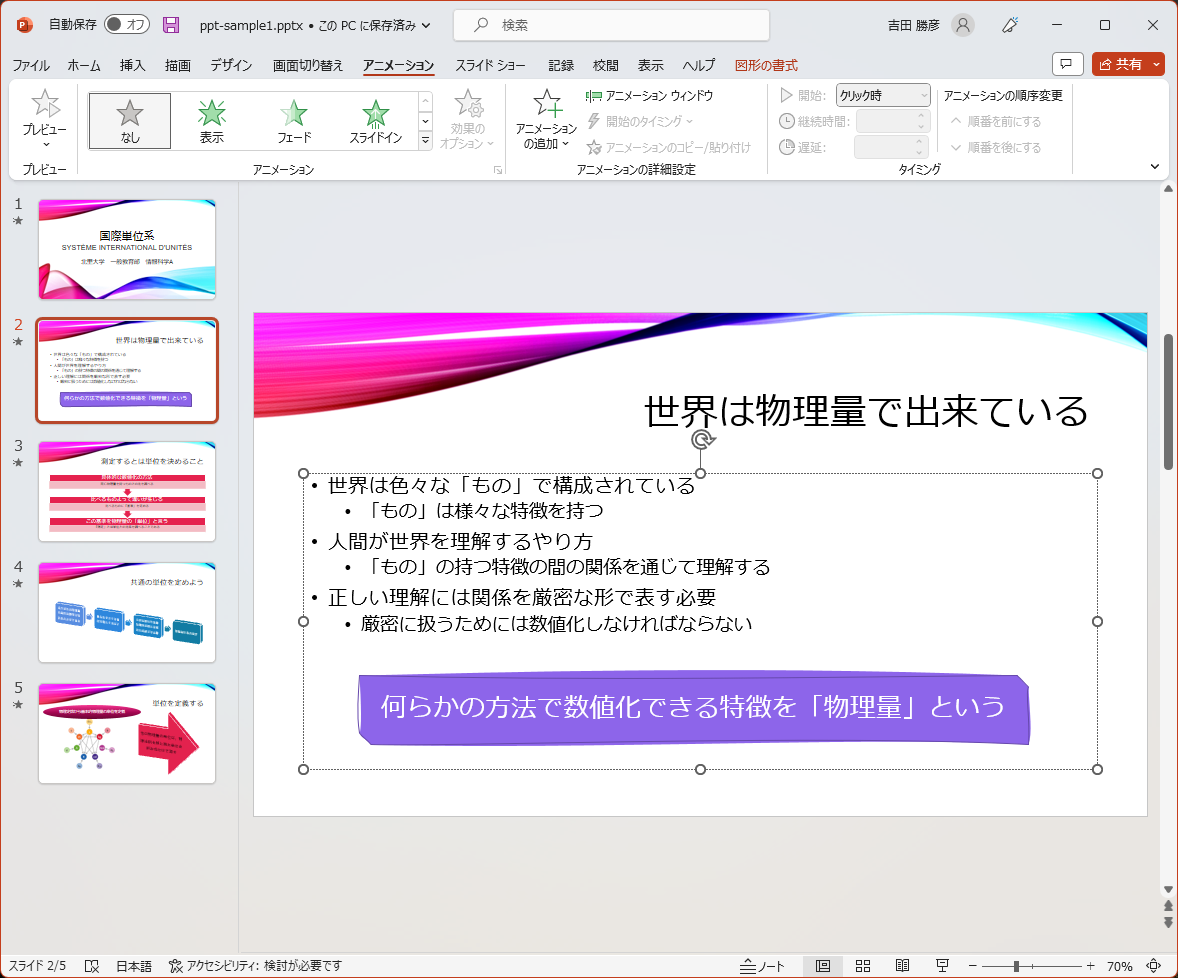Open the Animation Window pane
This screenshot has width=1178, height=978.
point(650,96)
